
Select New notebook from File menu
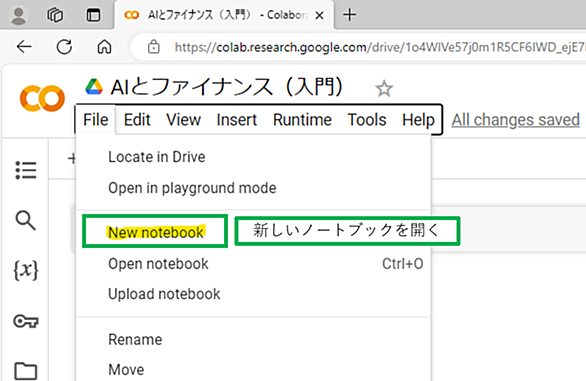tap(156, 233)
